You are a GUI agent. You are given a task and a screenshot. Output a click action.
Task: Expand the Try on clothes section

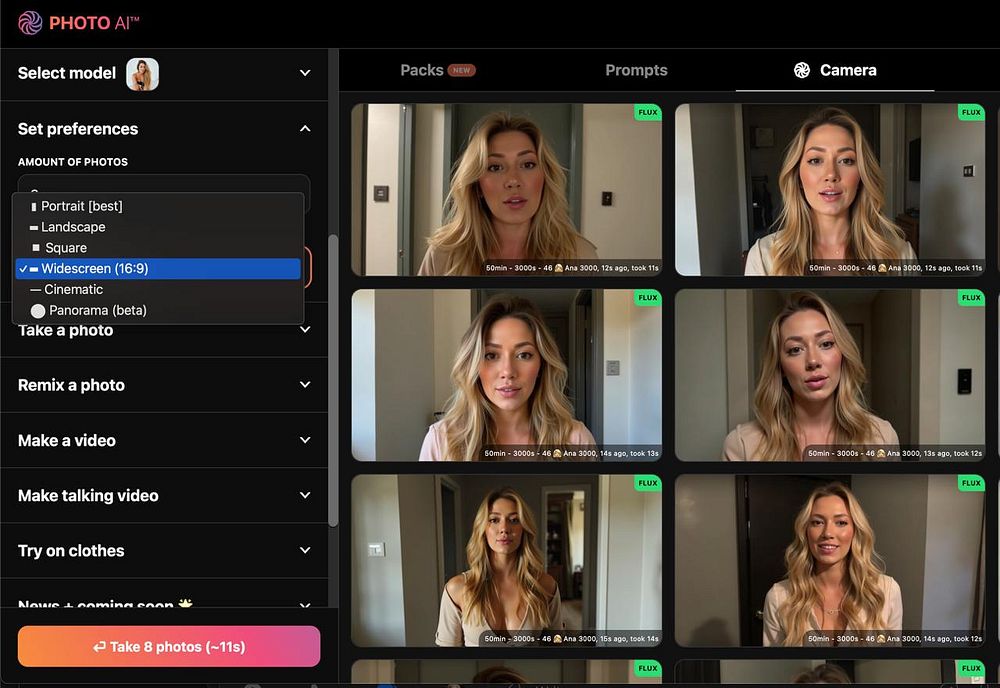(x=165, y=551)
